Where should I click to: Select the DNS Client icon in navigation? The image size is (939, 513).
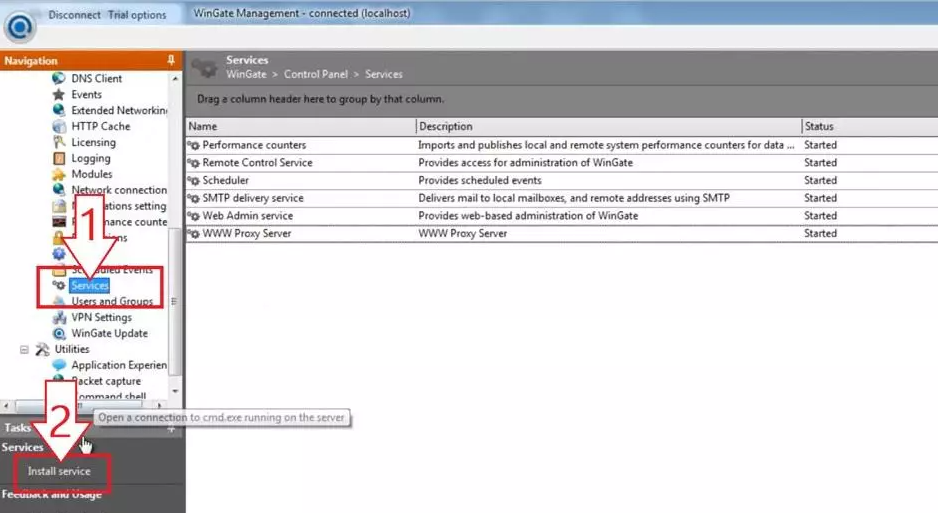click(59, 79)
